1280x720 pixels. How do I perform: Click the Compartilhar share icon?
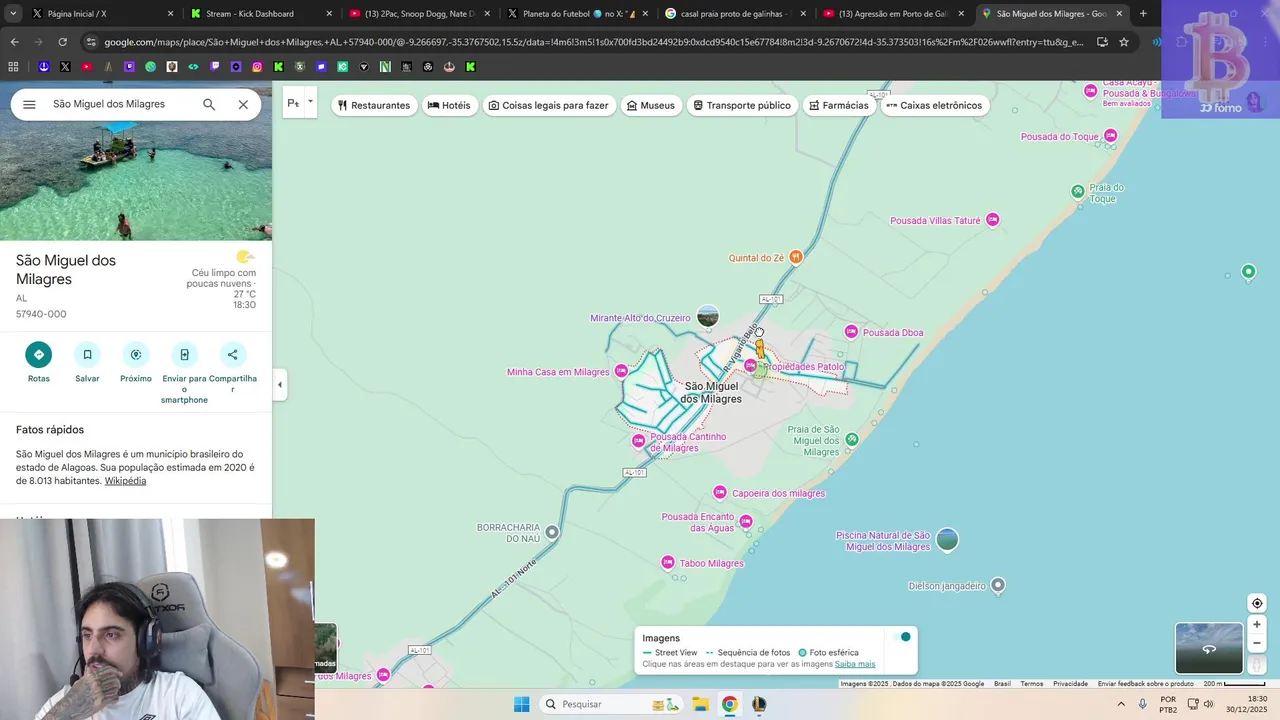coord(233,354)
